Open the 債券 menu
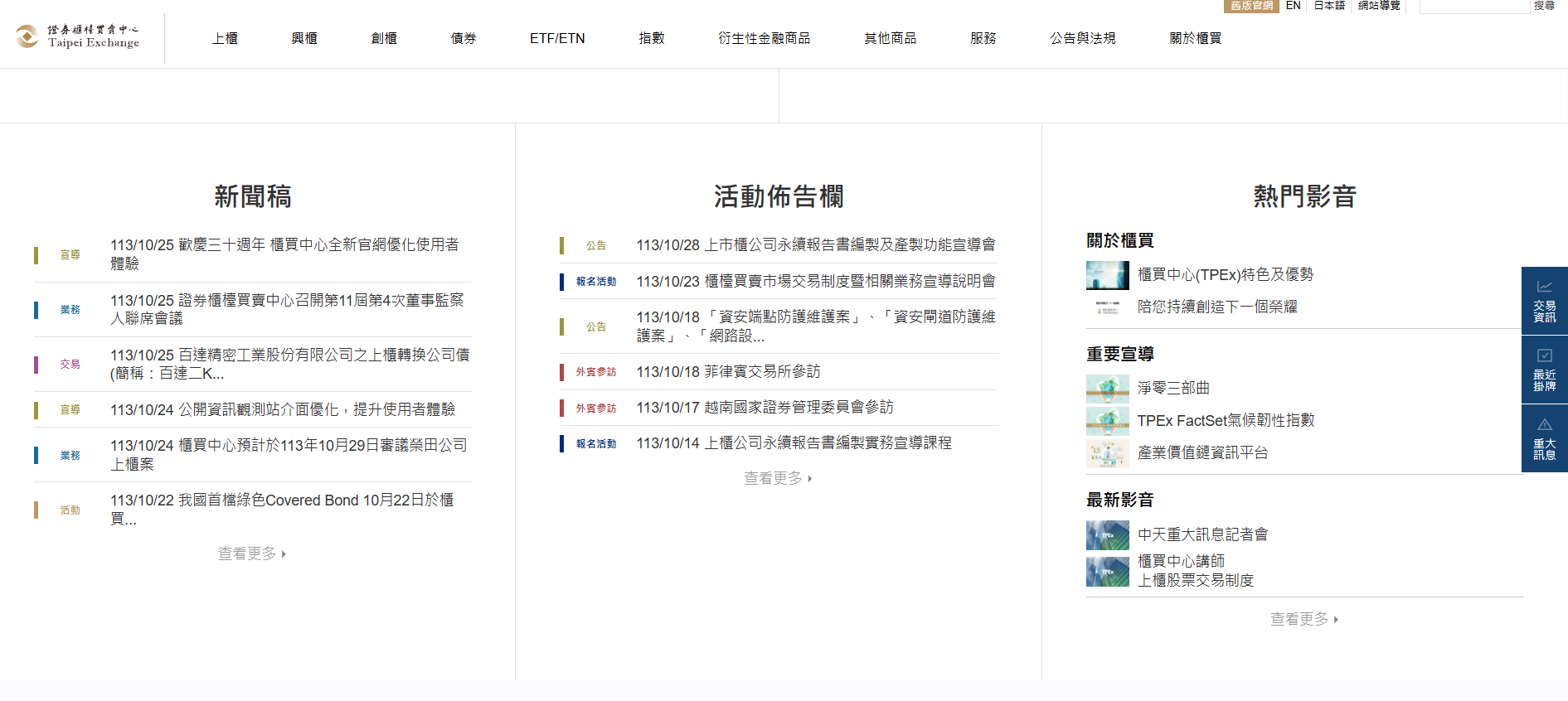 (464, 38)
